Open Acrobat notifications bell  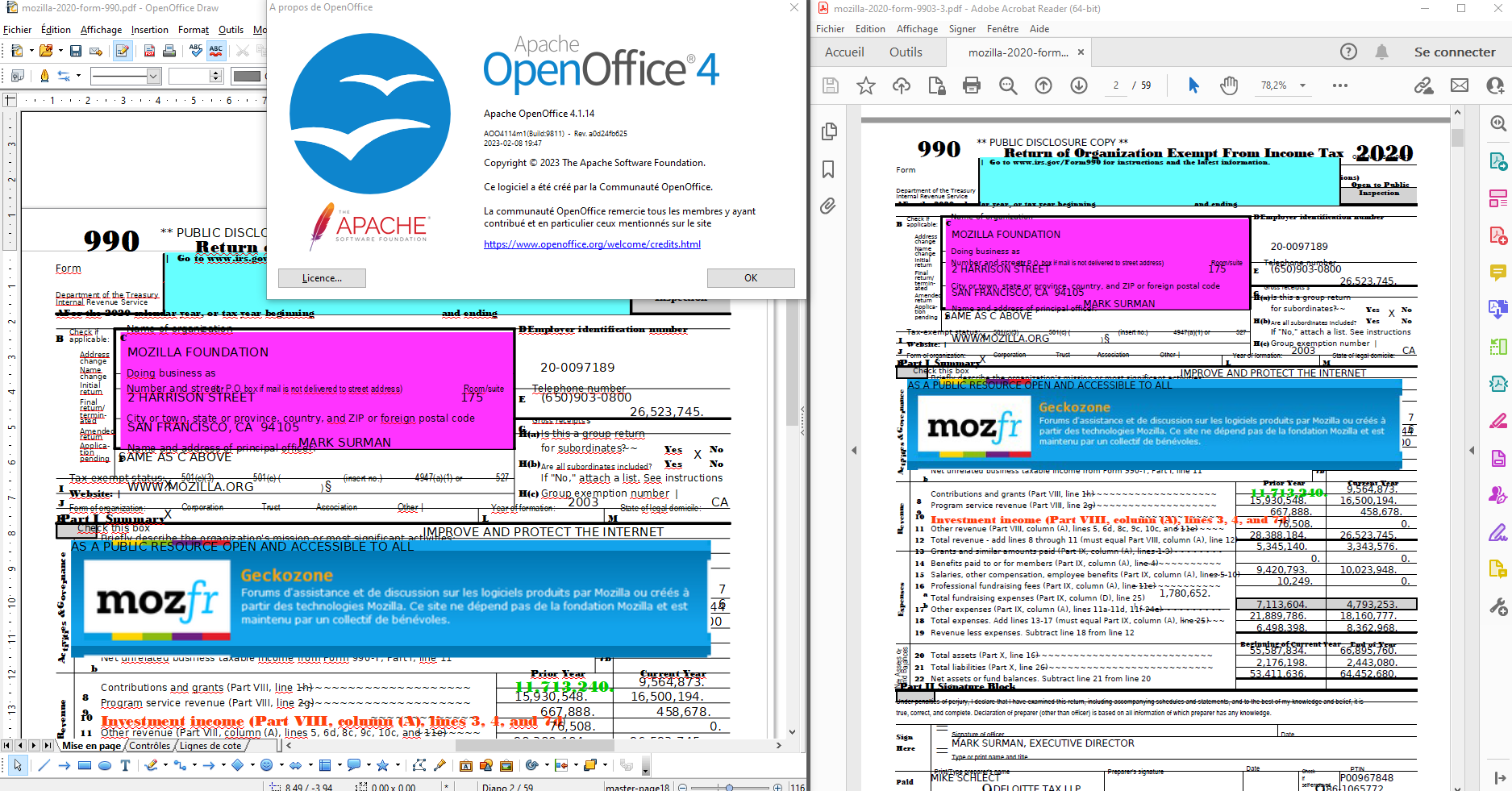[1381, 52]
